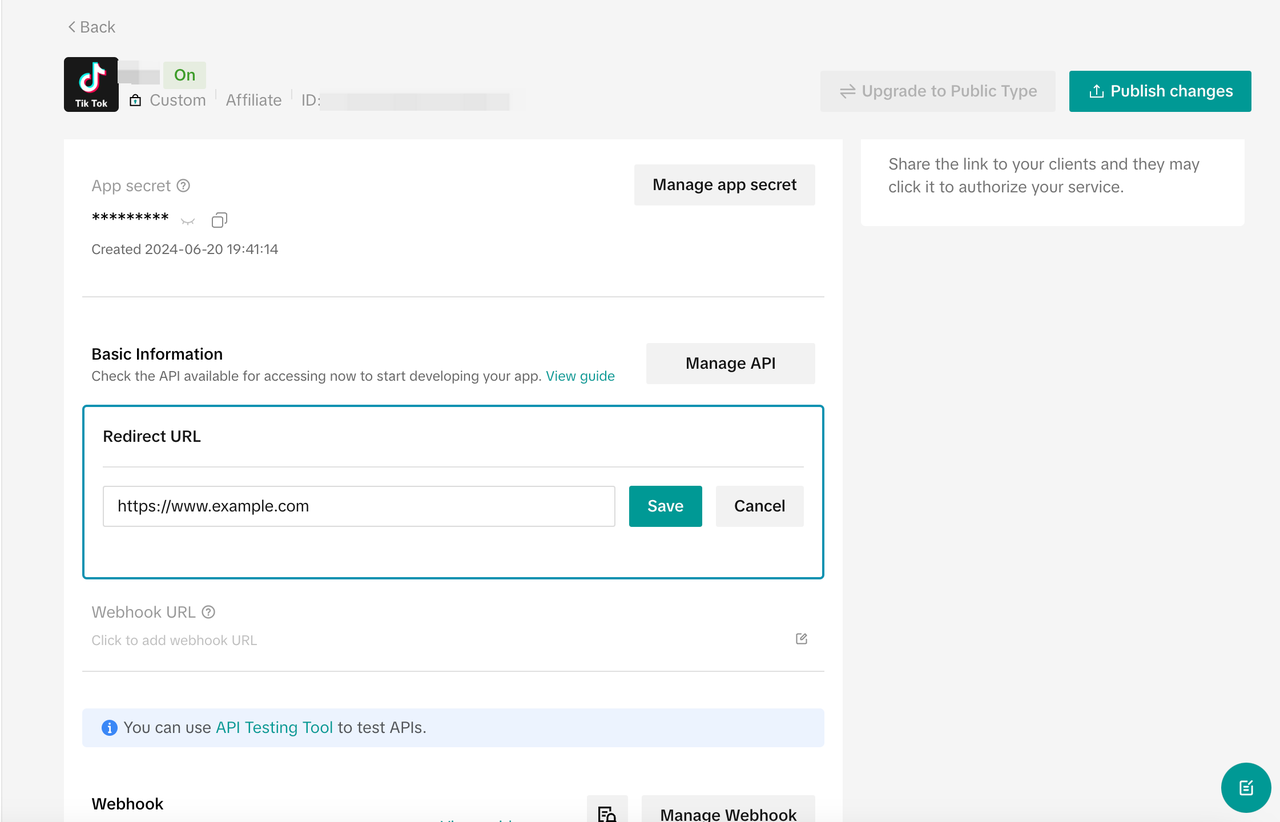This screenshot has height=822, width=1280.
Task: Open Manage app secret
Action: [x=724, y=185]
